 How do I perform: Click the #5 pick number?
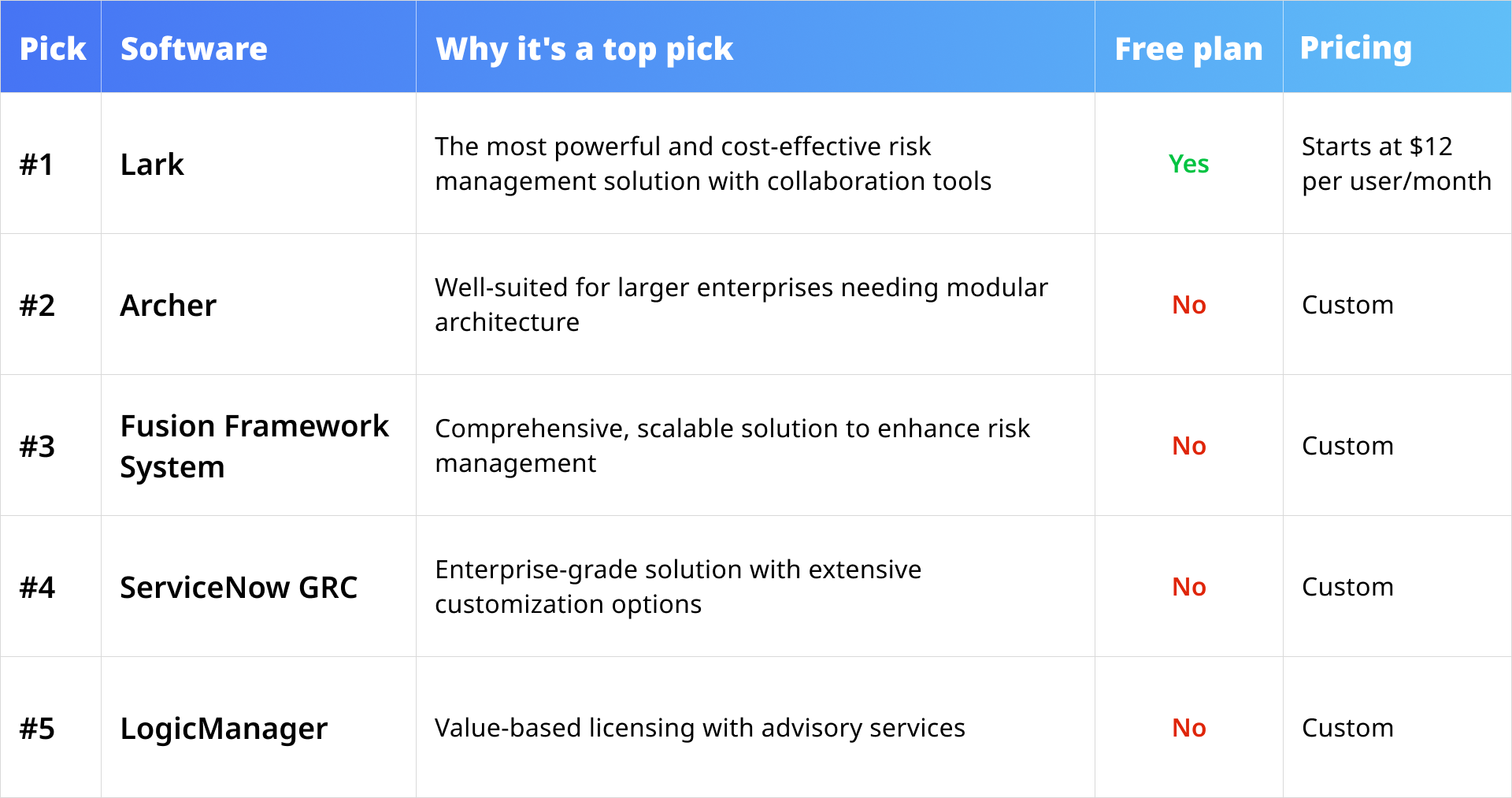[x=37, y=728]
